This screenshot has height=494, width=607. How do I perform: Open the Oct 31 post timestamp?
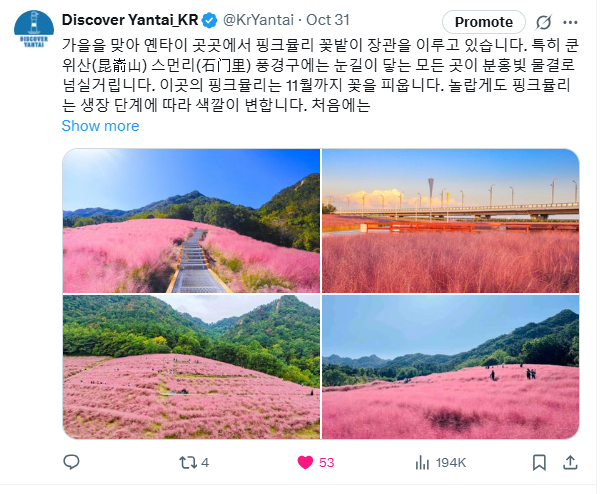[x=328, y=20]
